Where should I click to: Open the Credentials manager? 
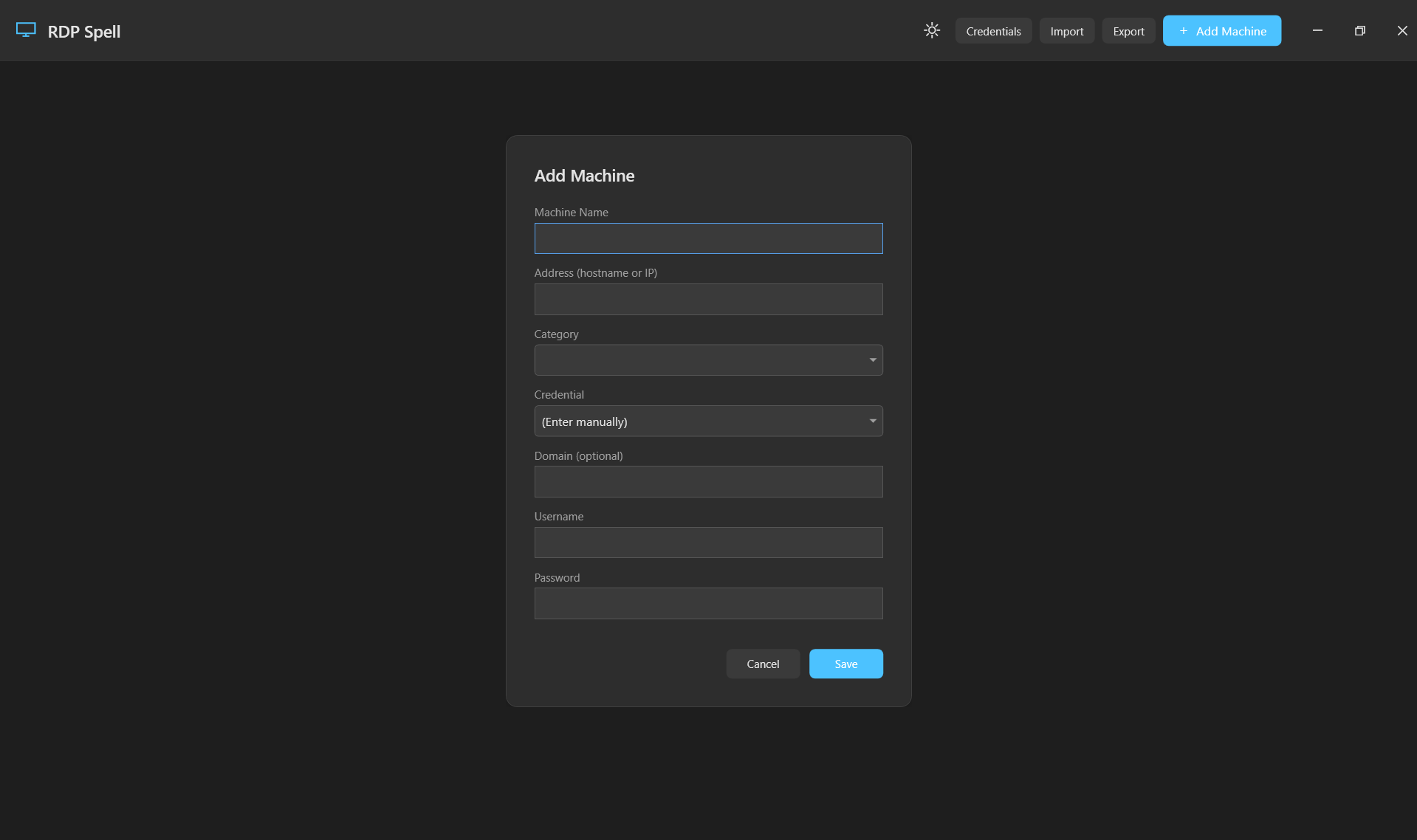pos(992,30)
